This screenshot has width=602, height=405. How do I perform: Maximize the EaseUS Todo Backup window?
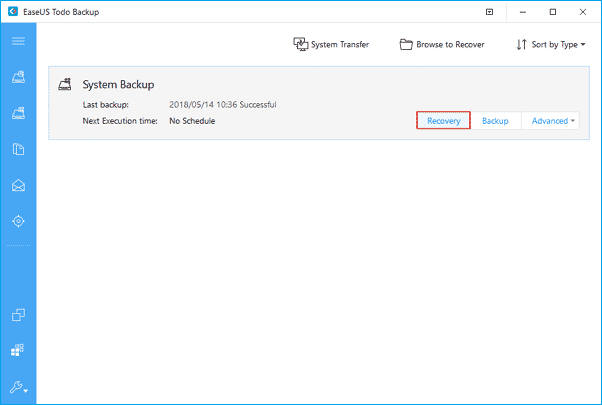click(552, 12)
